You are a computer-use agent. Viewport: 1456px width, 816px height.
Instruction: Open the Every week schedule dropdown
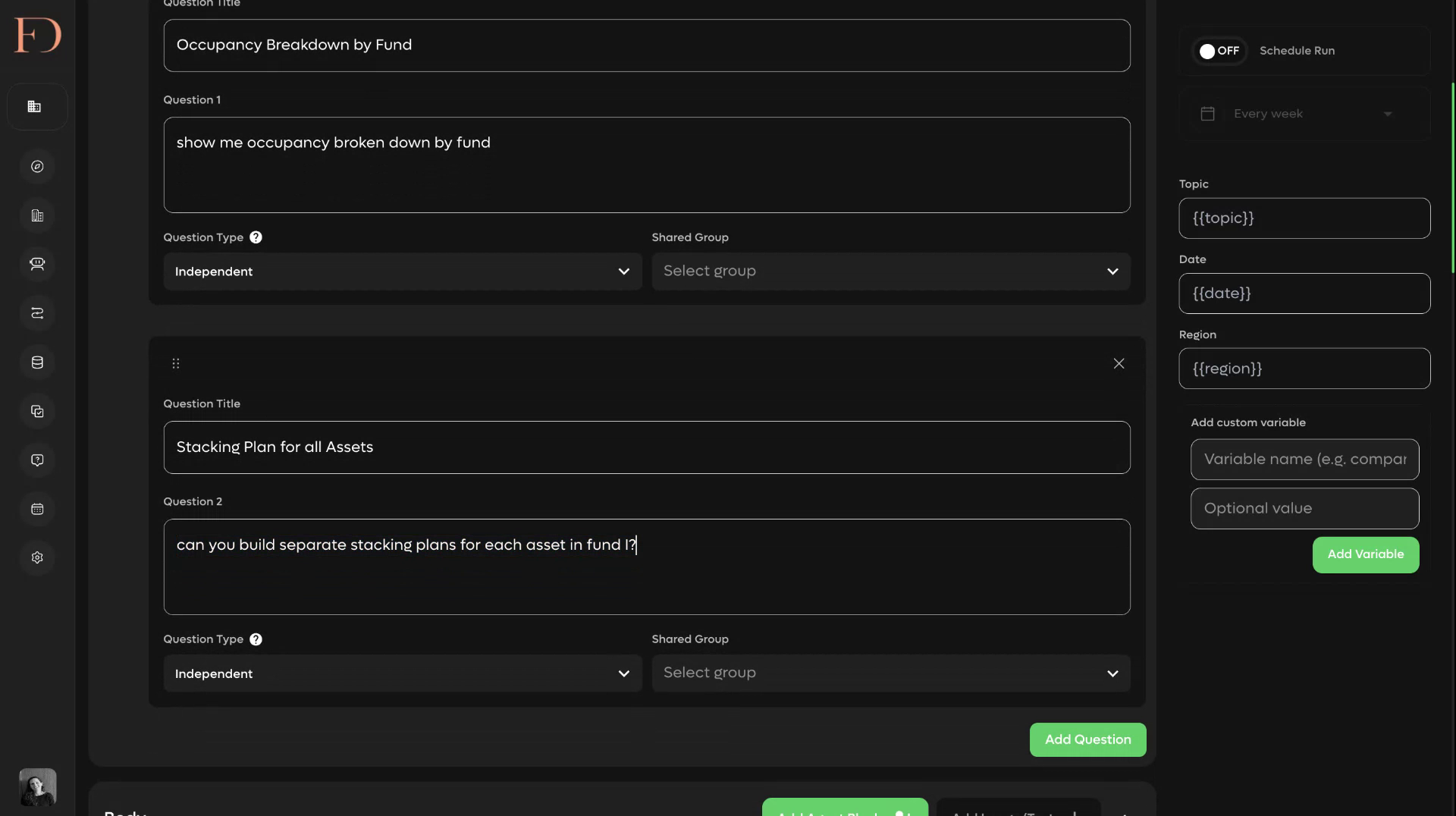(1304, 114)
